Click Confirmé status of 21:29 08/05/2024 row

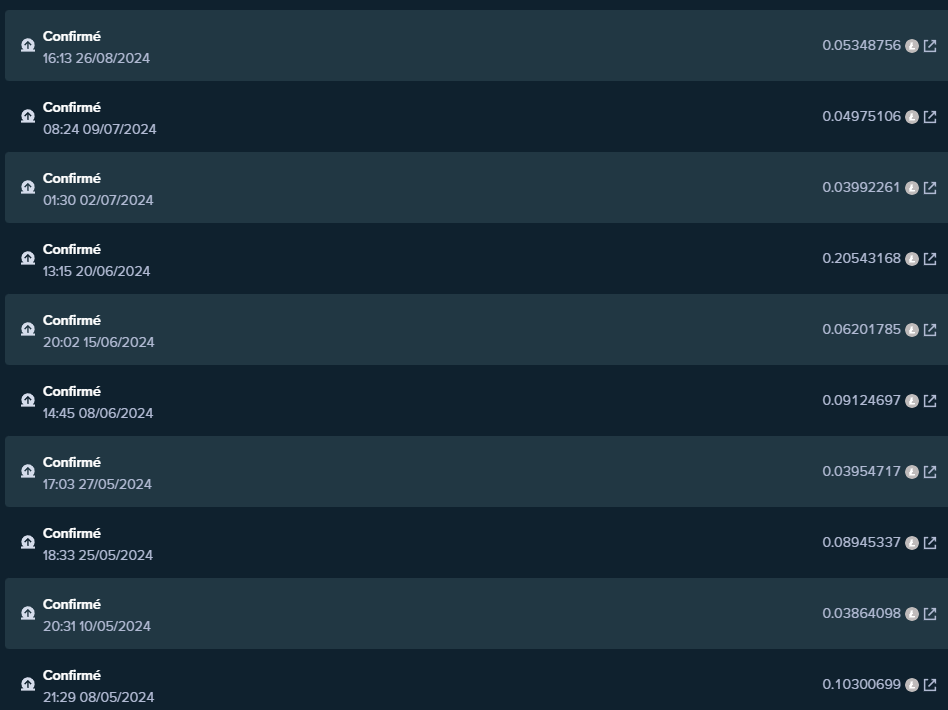72,675
